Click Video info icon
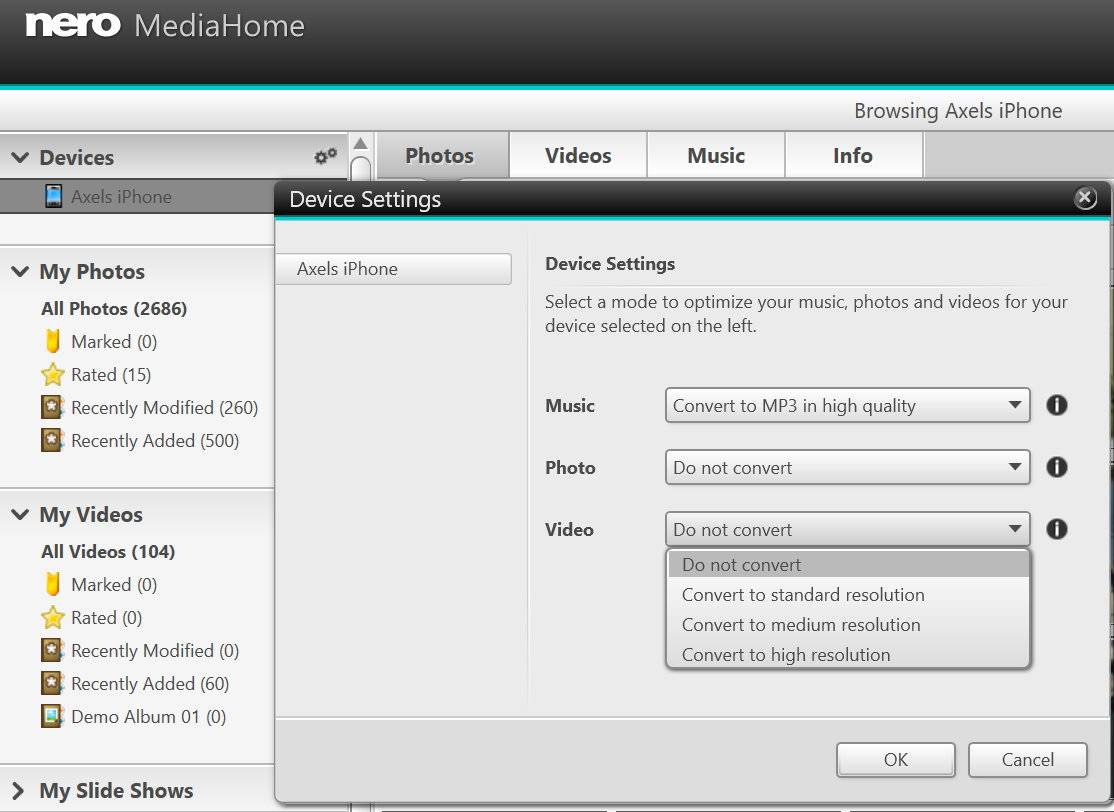 click(1056, 529)
